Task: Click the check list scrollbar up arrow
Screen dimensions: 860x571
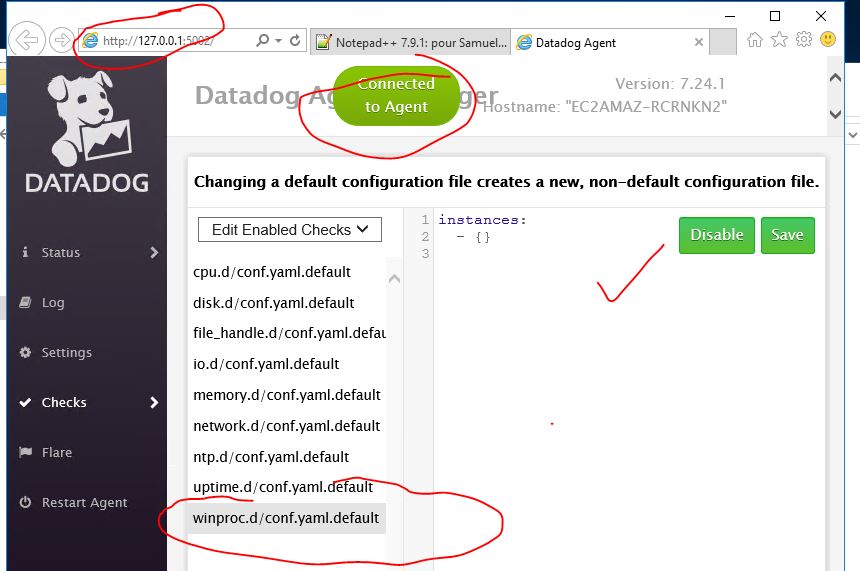Action: [x=394, y=279]
